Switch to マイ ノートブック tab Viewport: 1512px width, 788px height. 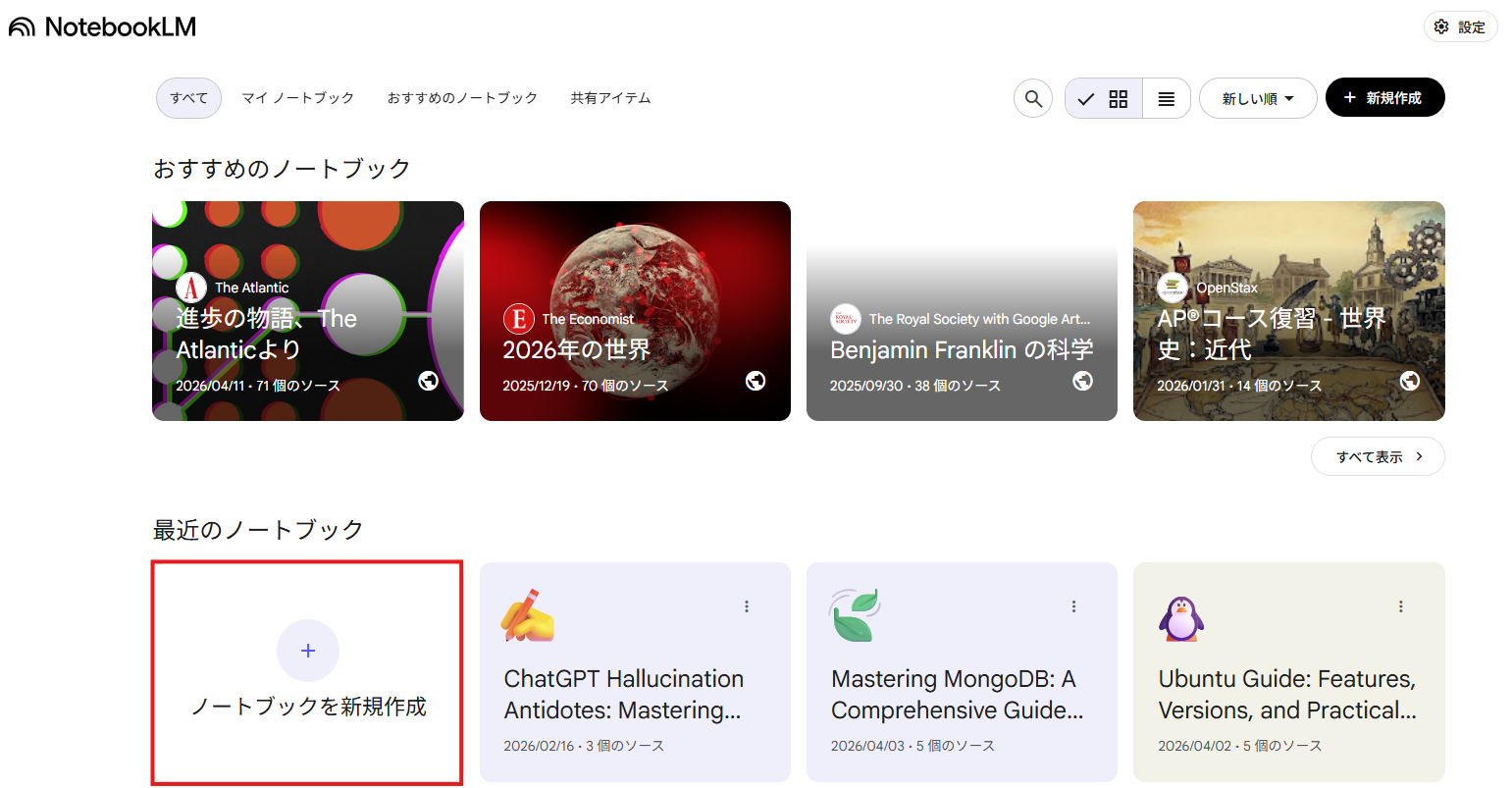(298, 98)
